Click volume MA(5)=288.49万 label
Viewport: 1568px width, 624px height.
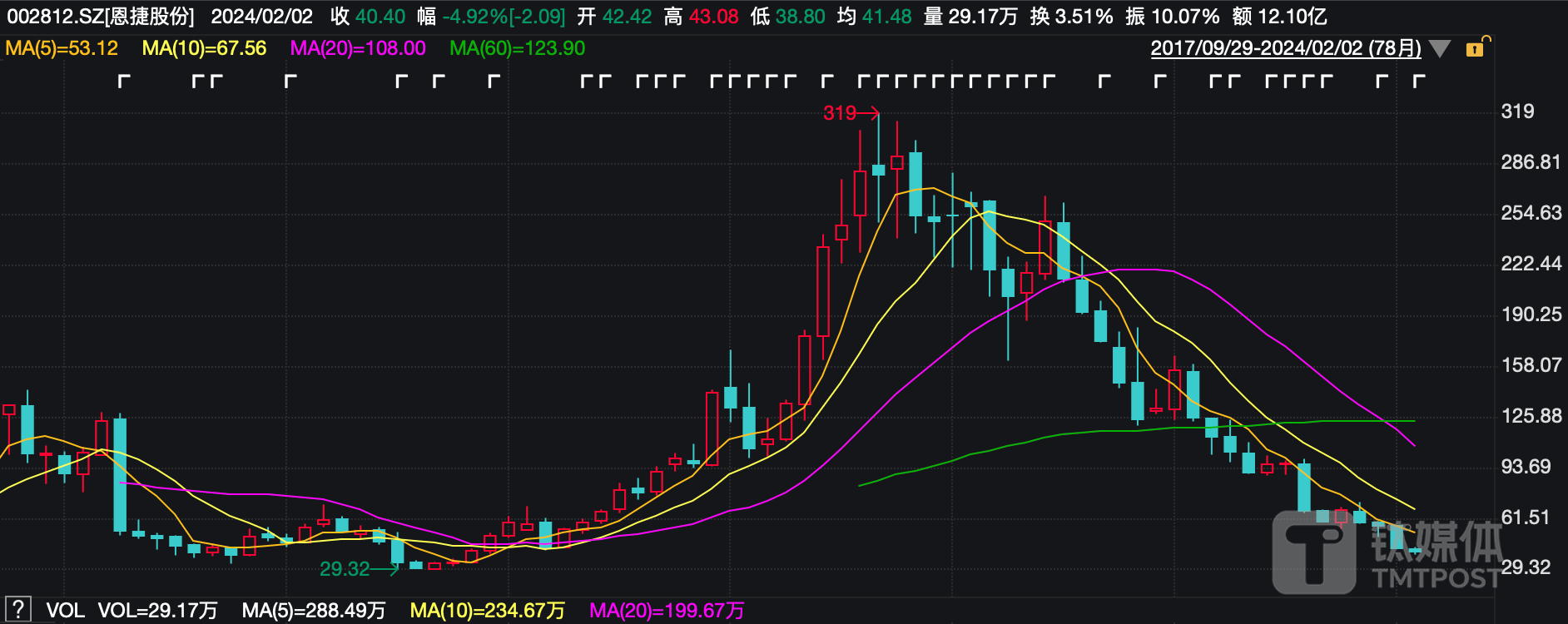pos(314,611)
